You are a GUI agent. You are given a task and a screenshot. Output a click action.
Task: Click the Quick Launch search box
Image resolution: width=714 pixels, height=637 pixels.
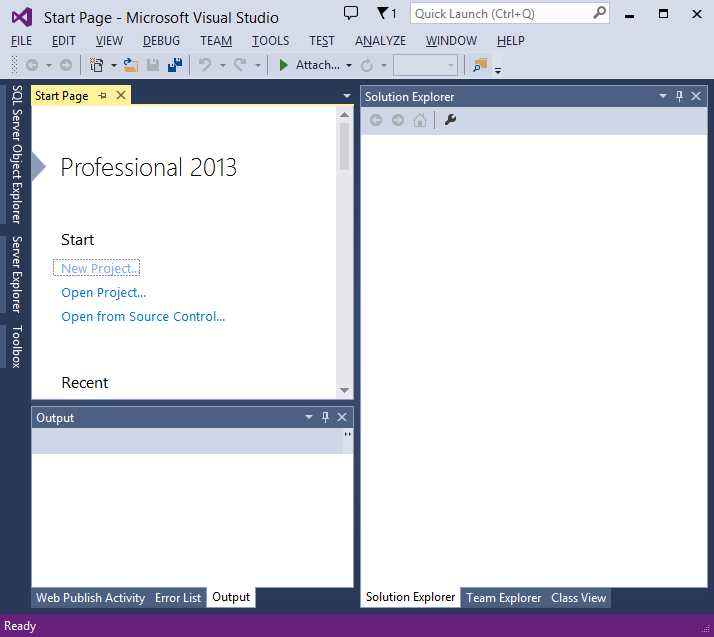[x=500, y=13]
